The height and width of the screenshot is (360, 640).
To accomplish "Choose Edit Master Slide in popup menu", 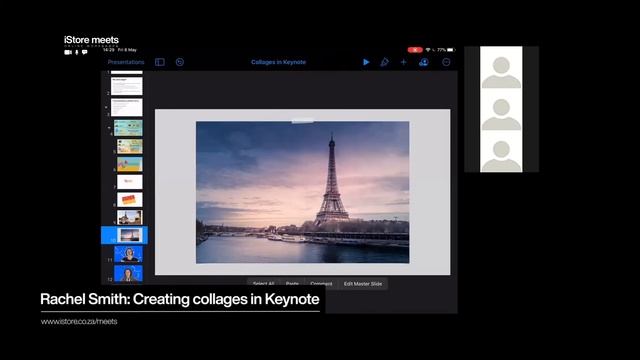I will pos(363,284).
